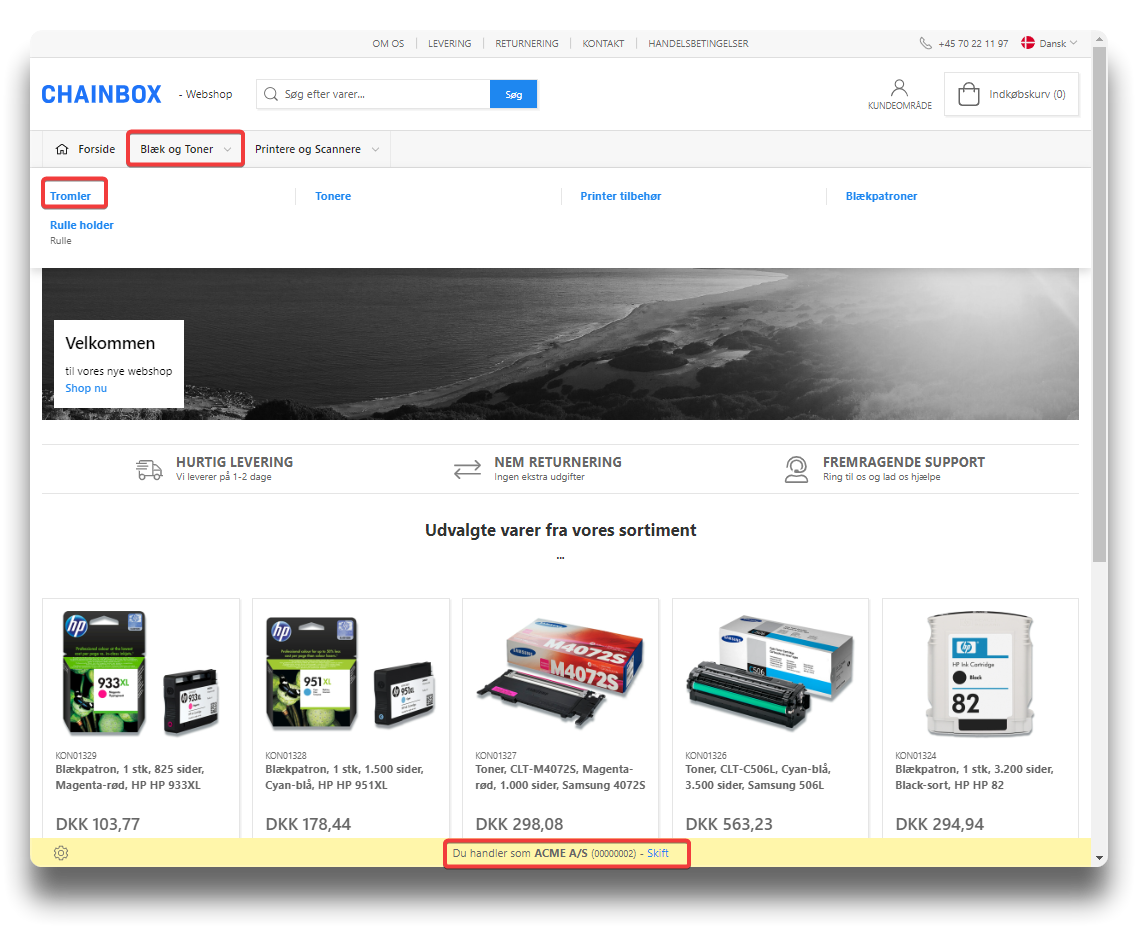Click the CHAINBOX logo
The width and height of the screenshot is (1138, 929).
pos(102,94)
